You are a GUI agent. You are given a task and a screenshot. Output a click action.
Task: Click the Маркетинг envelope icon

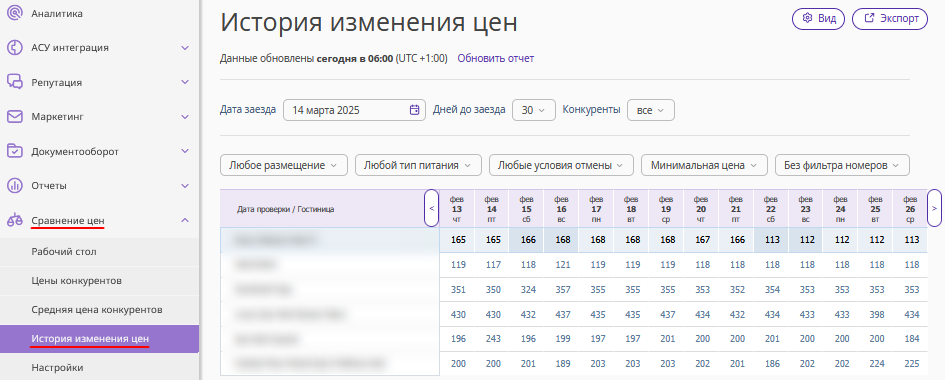(14, 117)
